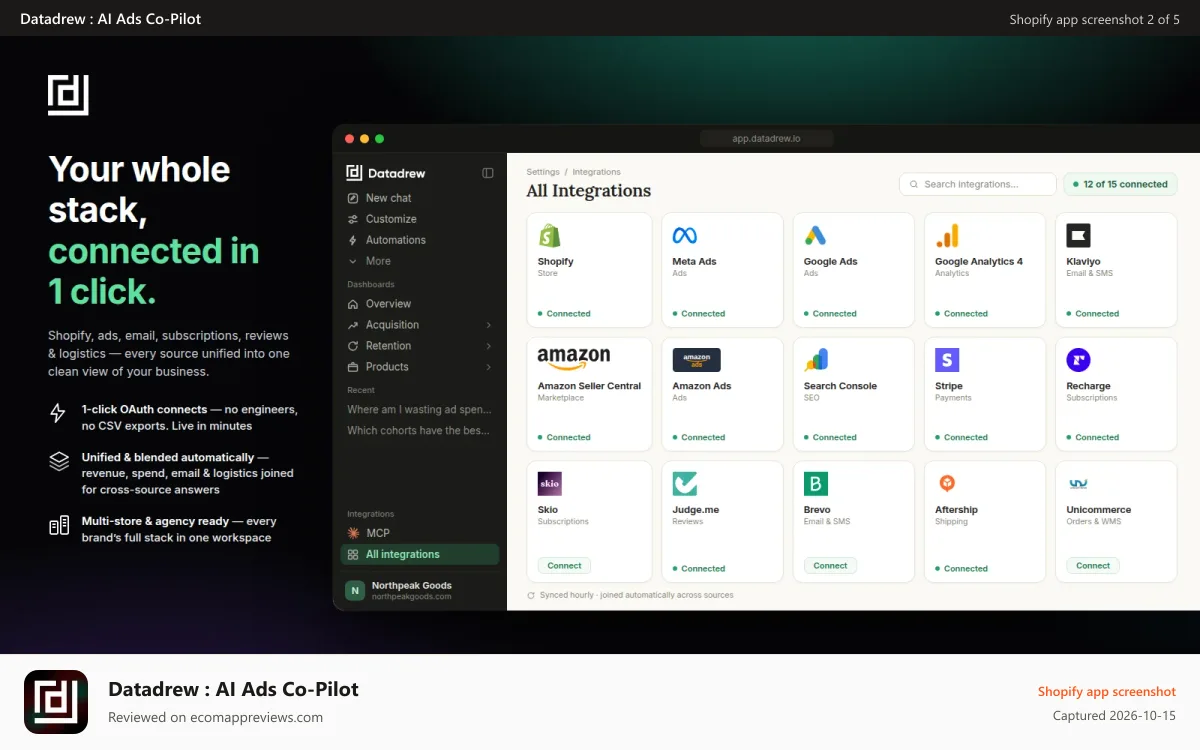This screenshot has width=1200, height=750.
Task: Focus the Search integrations field
Action: click(978, 184)
